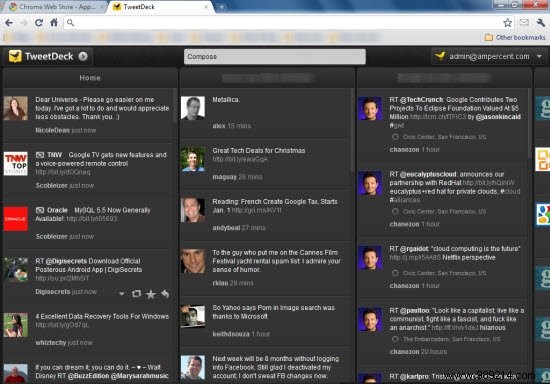This screenshot has height=384, width=550.
Task: Open link in Google TV tweet
Action: [63, 172]
